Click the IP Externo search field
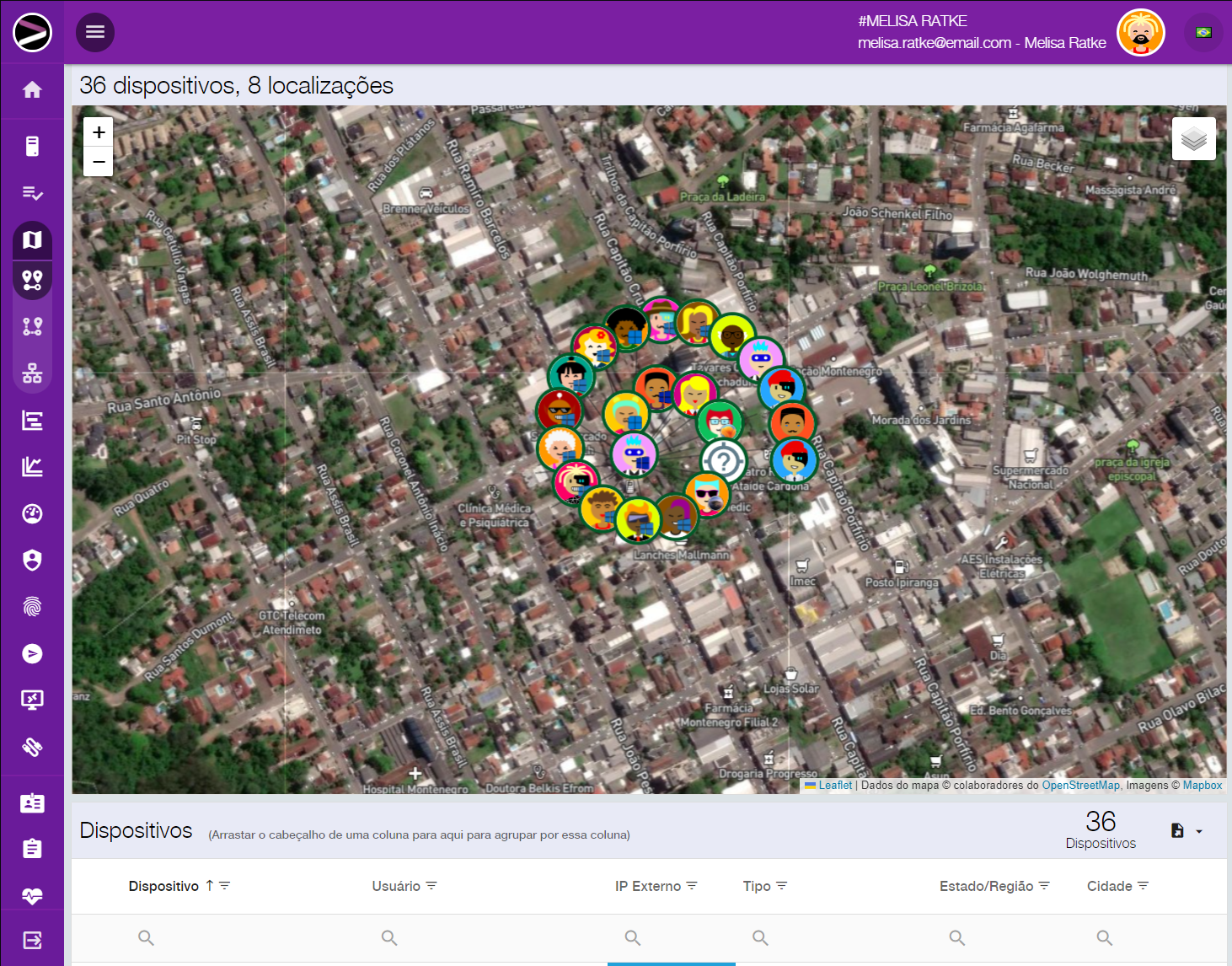Image resolution: width=1232 pixels, height=966 pixels. click(671, 938)
